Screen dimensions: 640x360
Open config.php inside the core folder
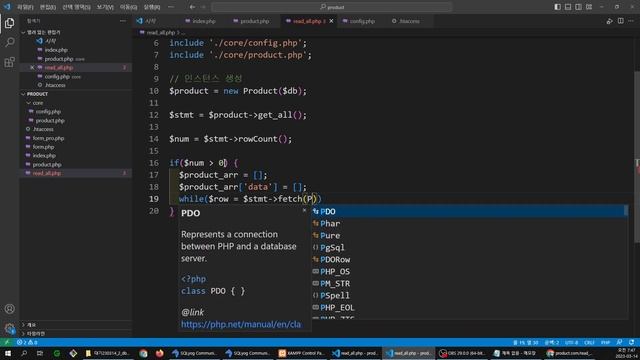coord(48,112)
